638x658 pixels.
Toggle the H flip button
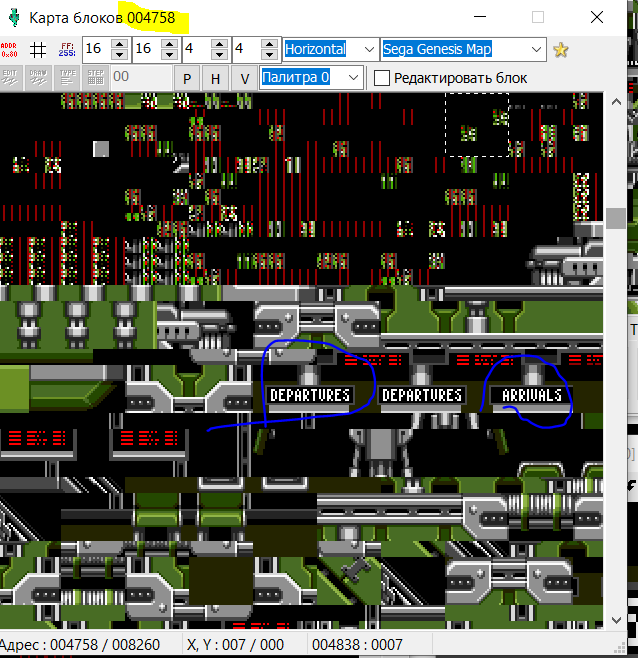pos(215,78)
